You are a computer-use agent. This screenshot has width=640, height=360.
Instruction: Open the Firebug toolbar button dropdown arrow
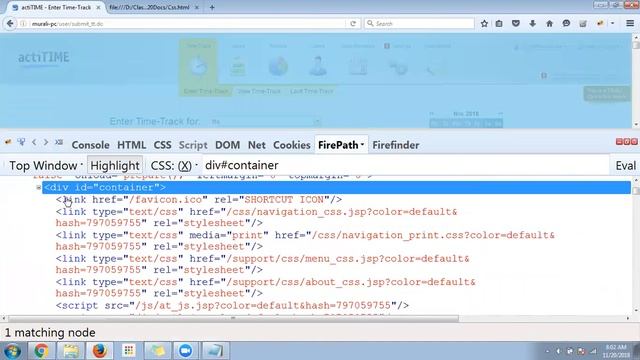(613, 24)
